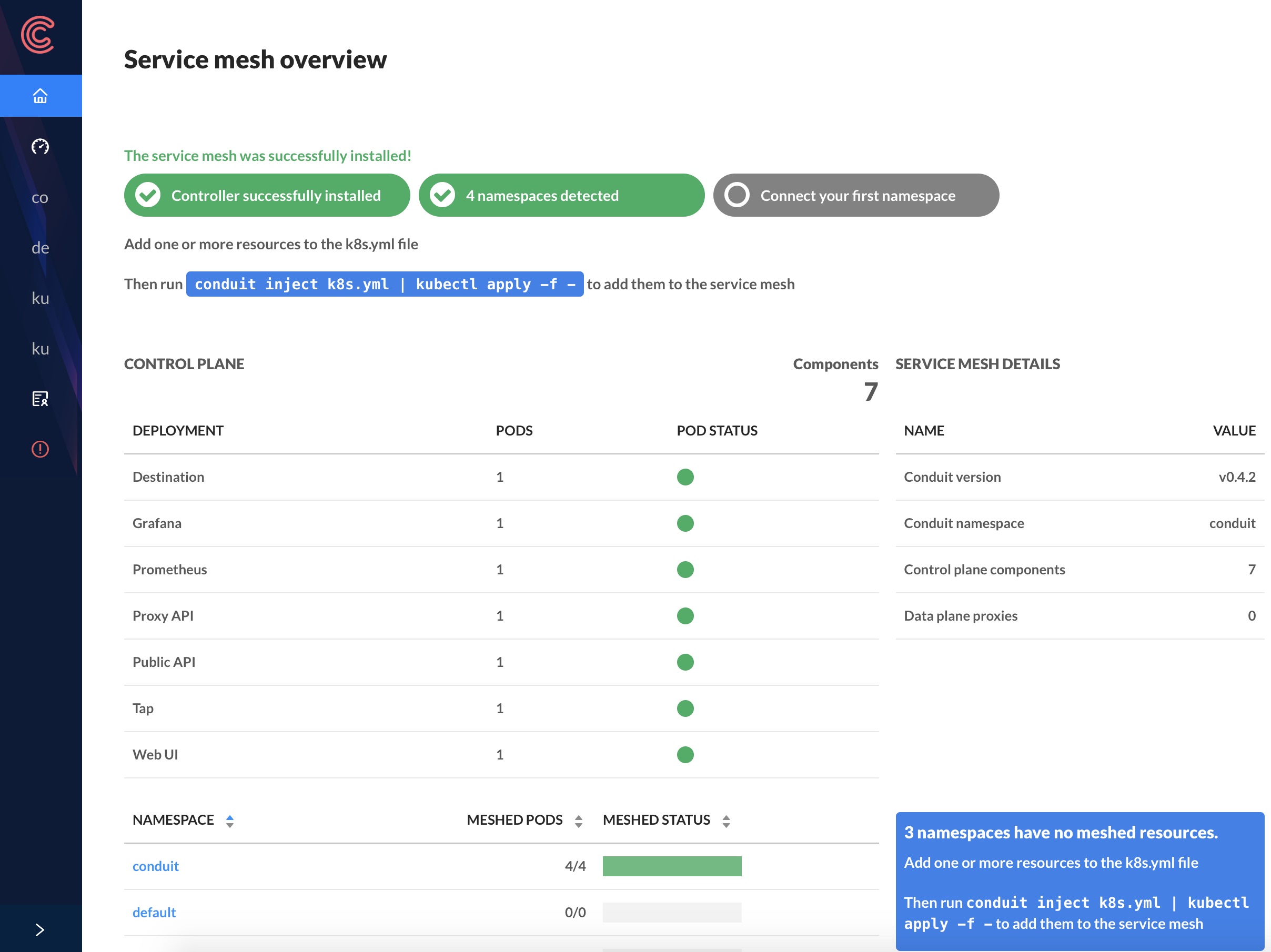The width and height of the screenshot is (1271, 952).
Task: Click the Web UI pod status dot
Action: tap(685, 754)
